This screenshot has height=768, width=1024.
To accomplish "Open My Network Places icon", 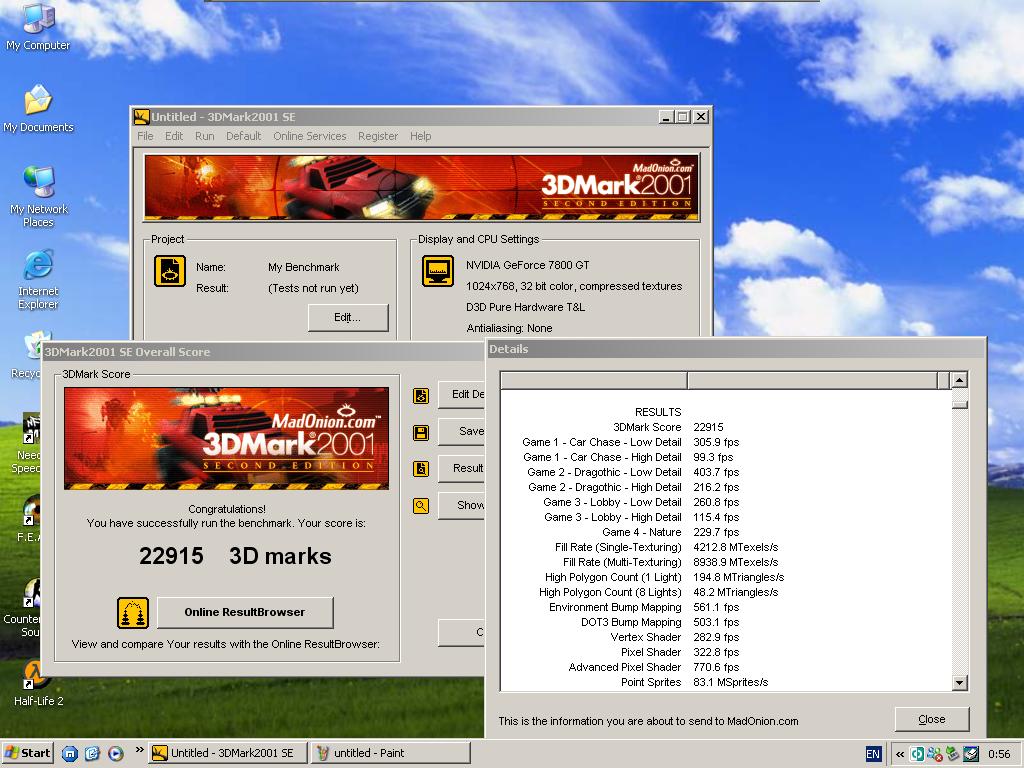I will (39, 197).
